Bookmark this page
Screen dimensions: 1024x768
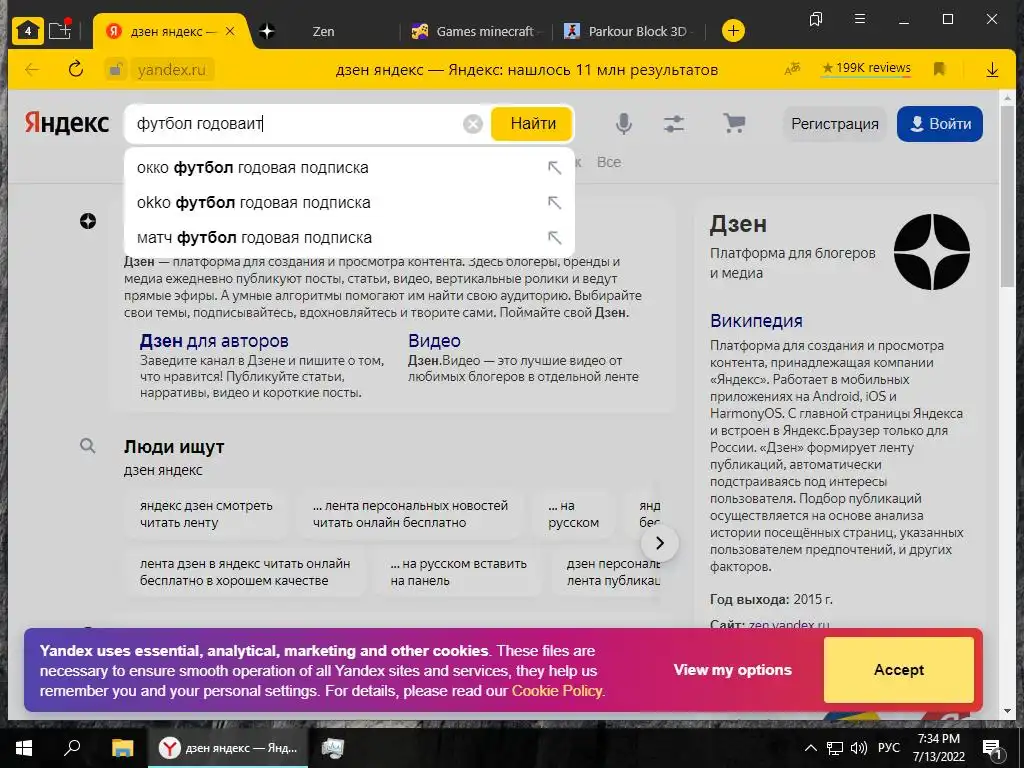pyautogui.click(x=939, y=69)
